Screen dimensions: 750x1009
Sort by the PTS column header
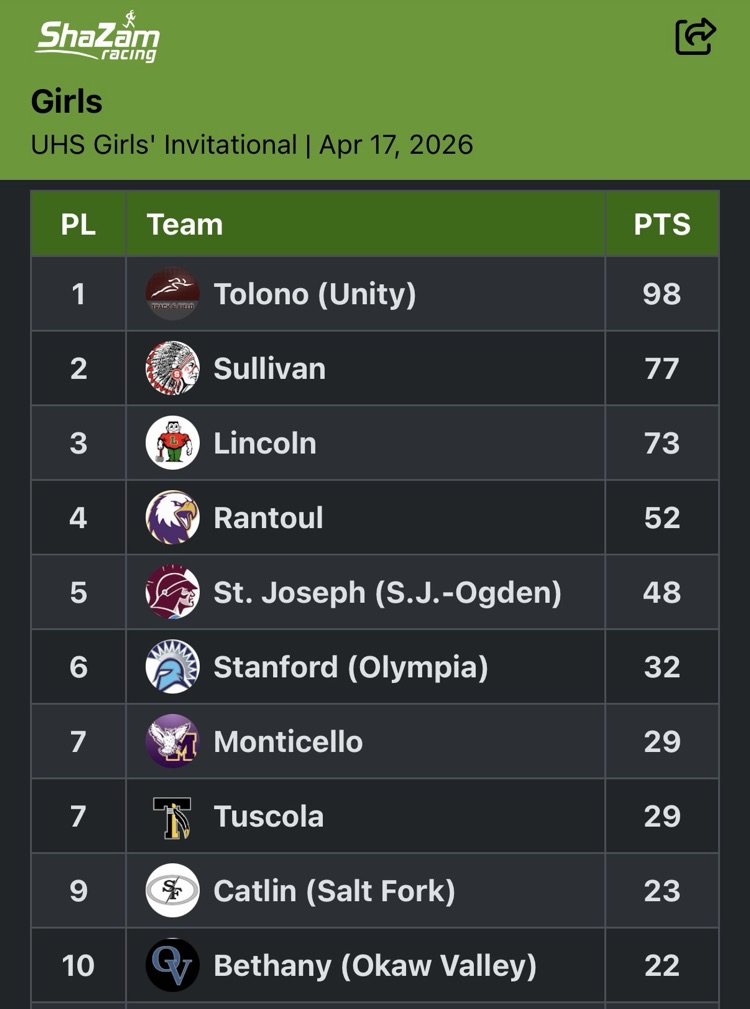pos(662,224)
